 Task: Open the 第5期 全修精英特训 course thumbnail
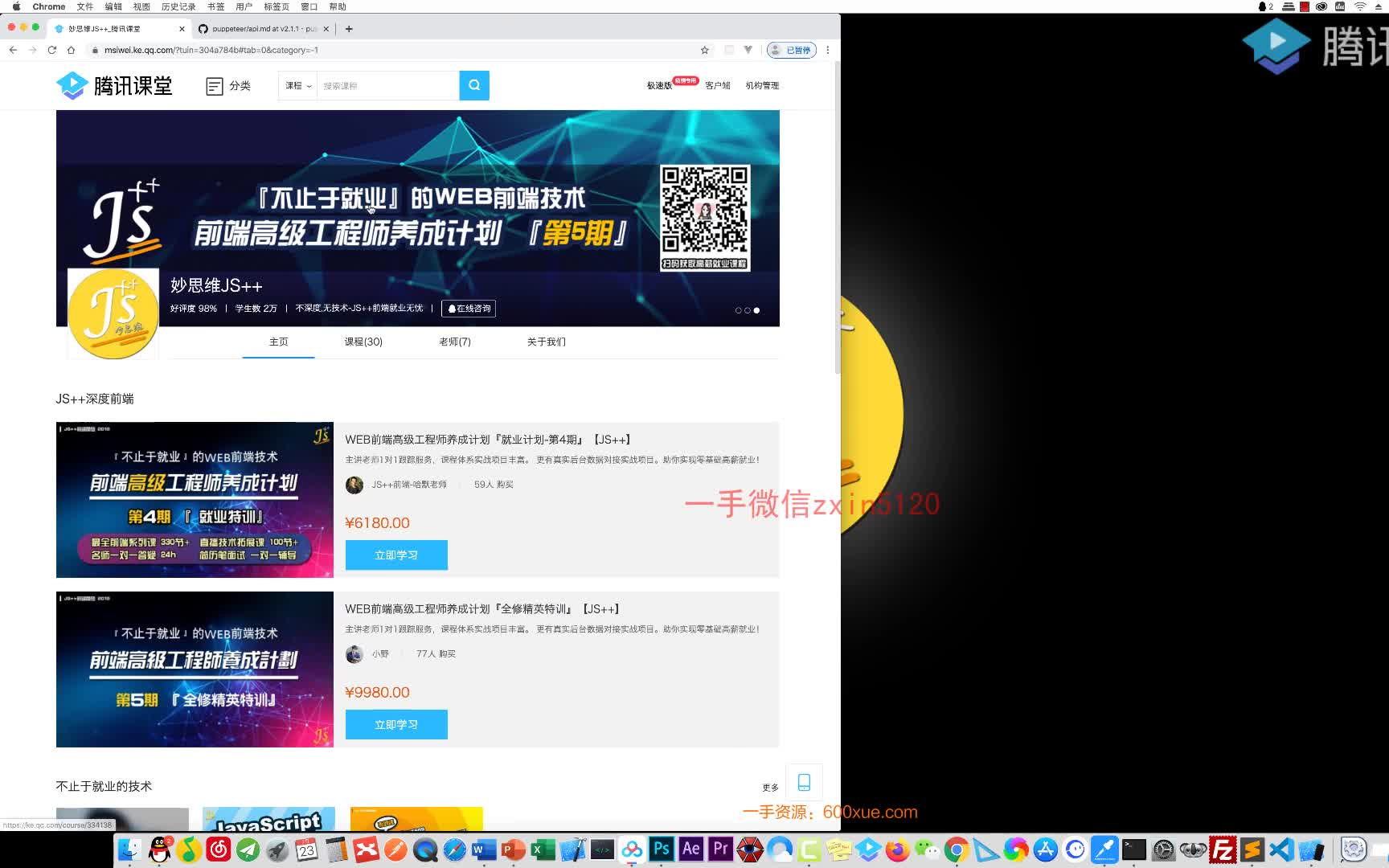tap(195, 669)
